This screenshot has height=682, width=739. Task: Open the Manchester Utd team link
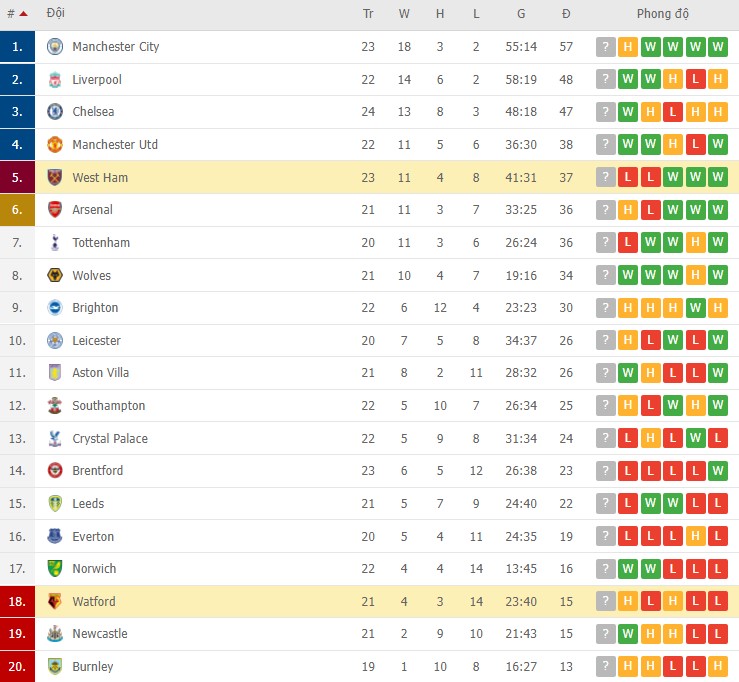point(115,145)
